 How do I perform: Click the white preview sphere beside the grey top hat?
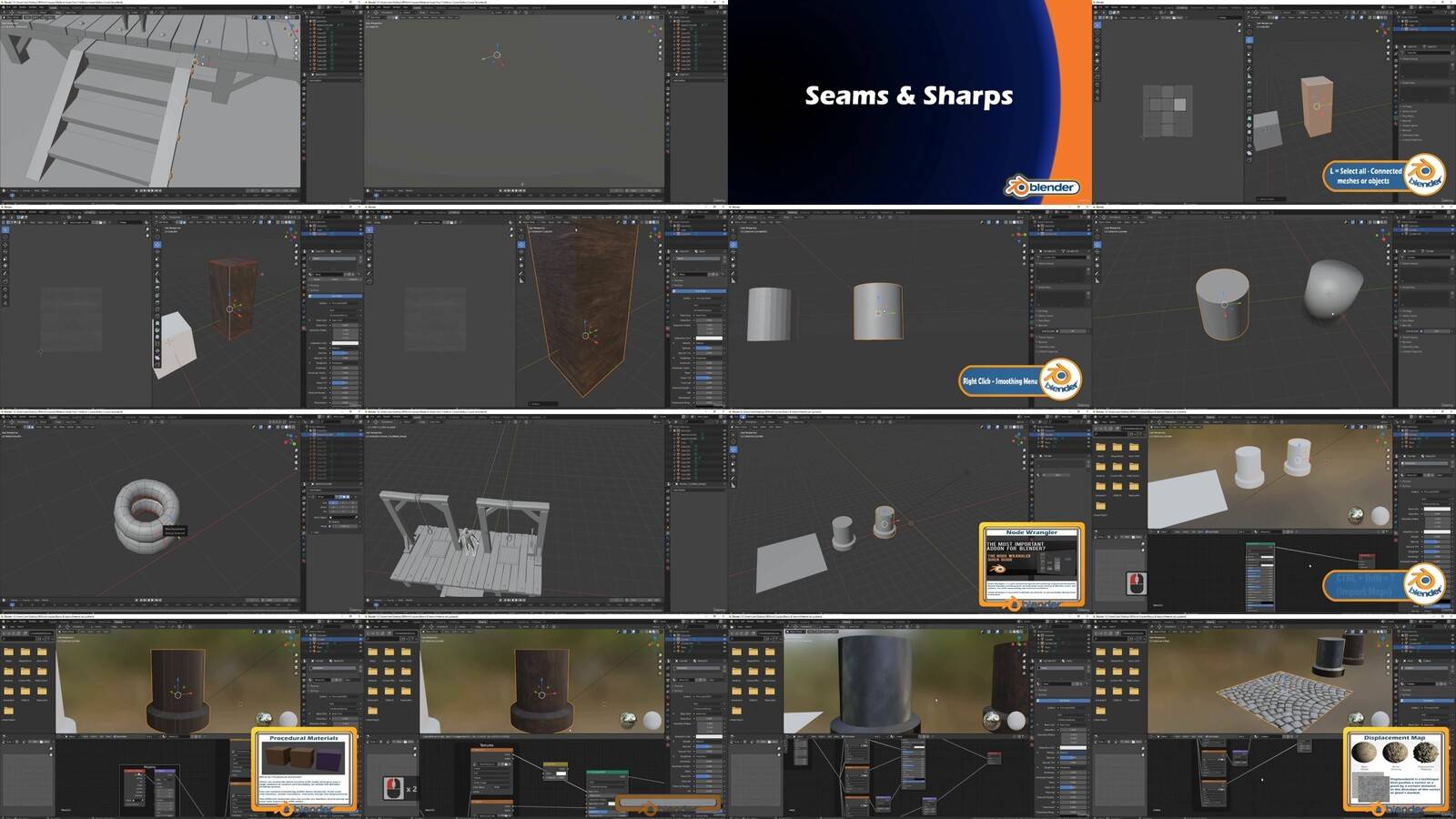[x=1016, y=721]
